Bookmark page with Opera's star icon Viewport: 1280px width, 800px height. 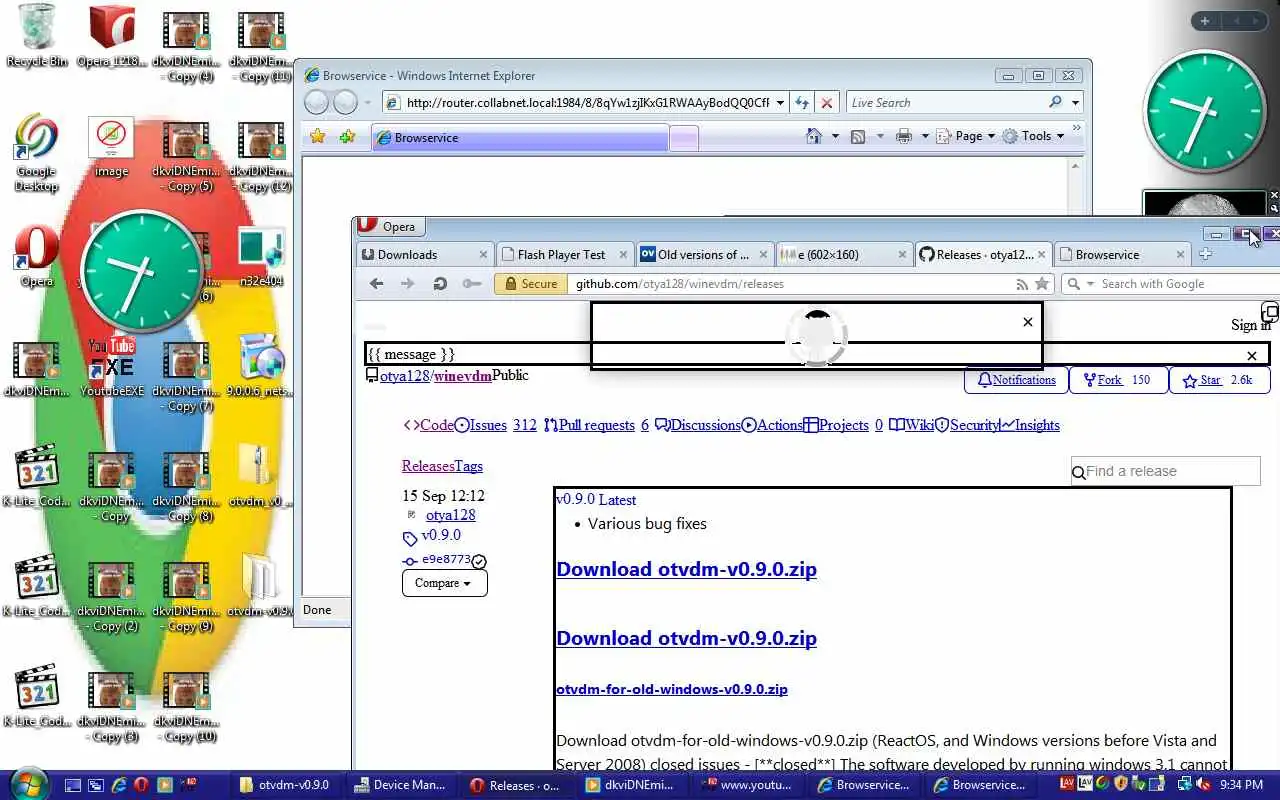tap(1042, 284)
